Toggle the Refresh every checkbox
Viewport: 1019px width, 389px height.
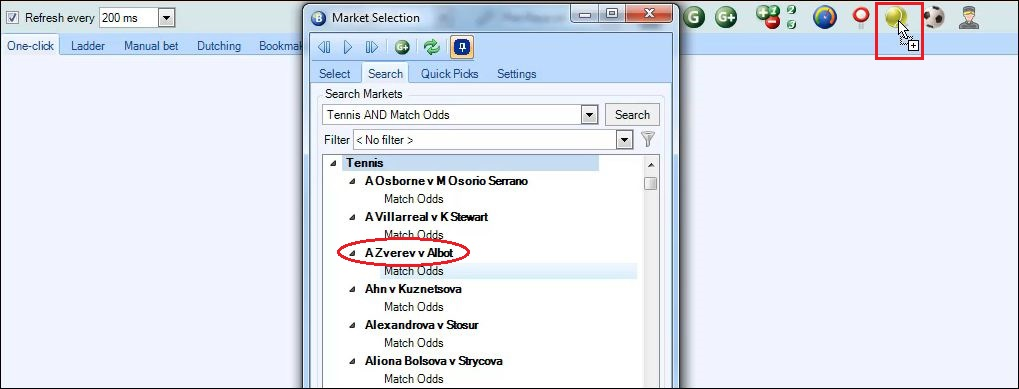coord(12,18)
